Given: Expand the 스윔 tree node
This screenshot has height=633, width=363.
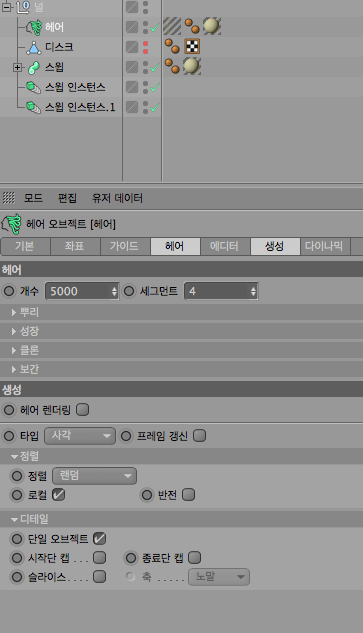Looking at the screenshot, I should [x=17, y=67].
